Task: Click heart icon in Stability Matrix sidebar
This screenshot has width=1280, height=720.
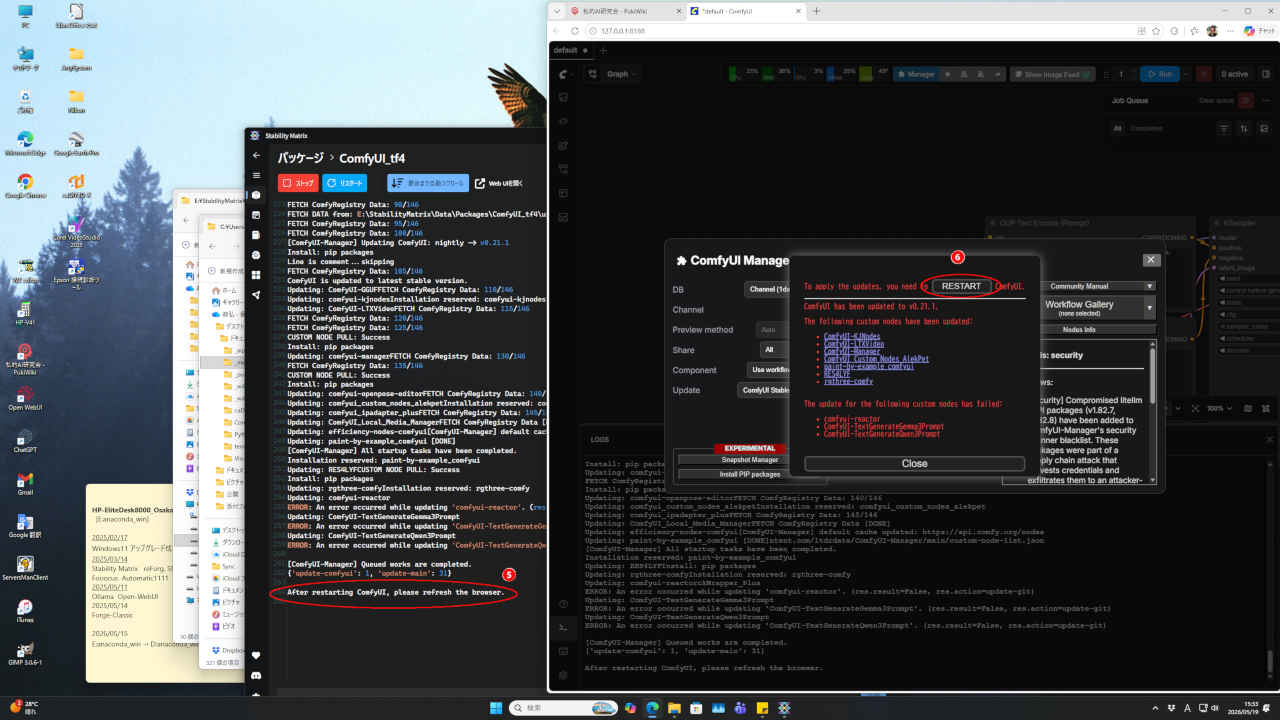Action: [256, 655]
